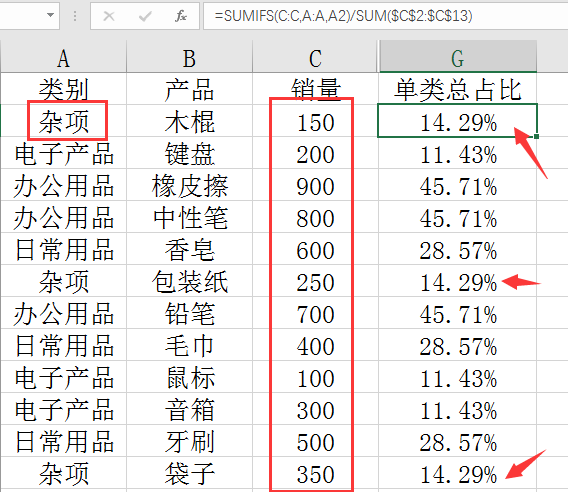Screen dimensions: 568x492
Task: Click inside the SUMIFS formula bar
Action: tap(385, 16)
